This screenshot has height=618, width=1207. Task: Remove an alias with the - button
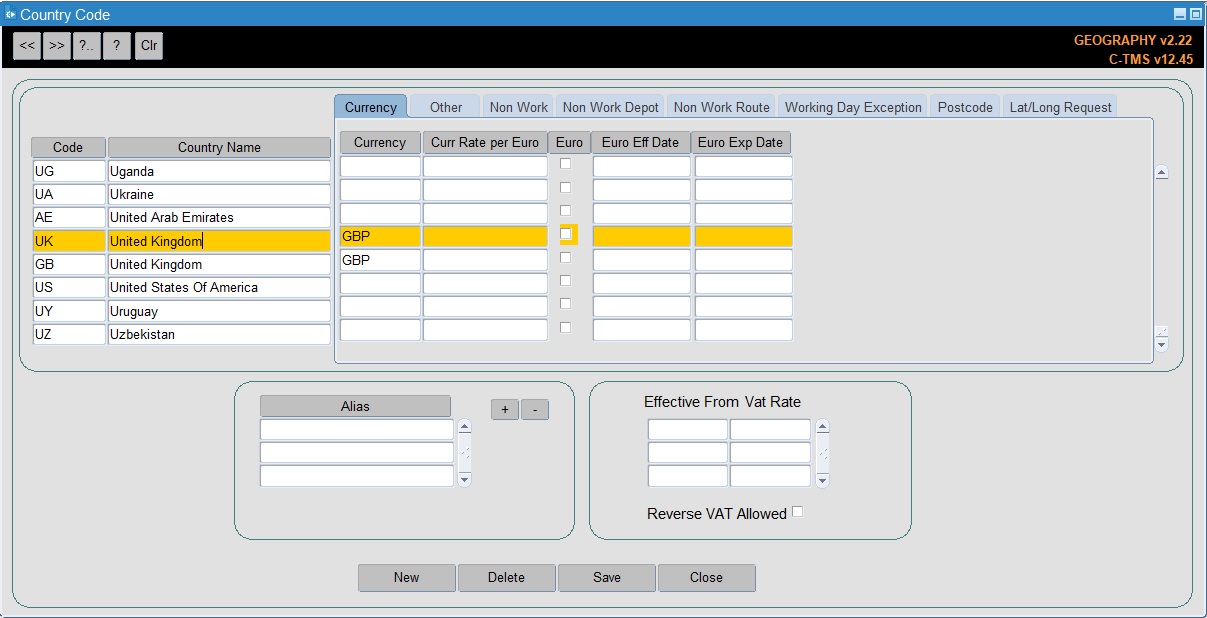click(x=535, y=410)
